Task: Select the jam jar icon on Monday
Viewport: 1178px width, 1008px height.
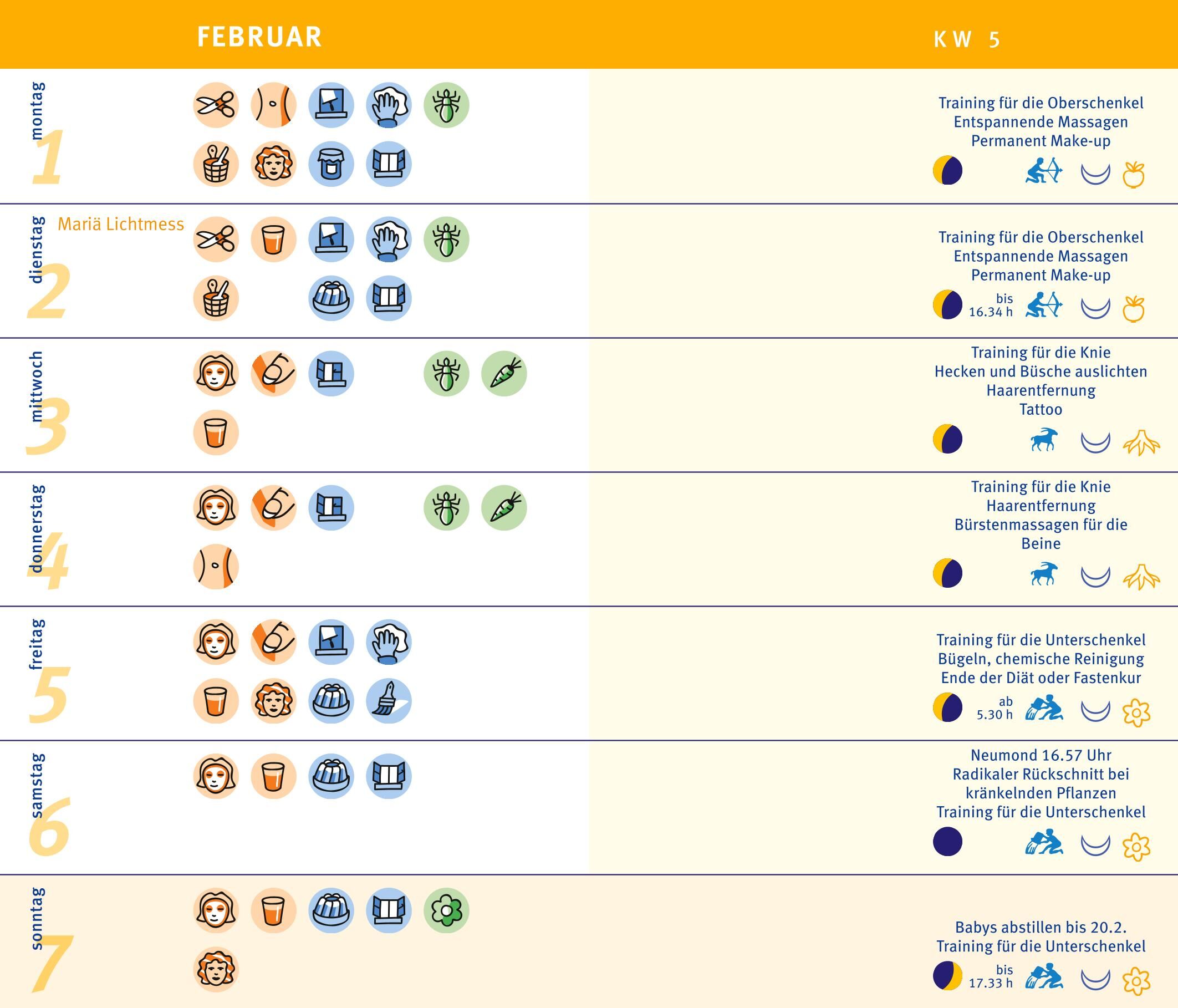Action: [x=331, y=164]
